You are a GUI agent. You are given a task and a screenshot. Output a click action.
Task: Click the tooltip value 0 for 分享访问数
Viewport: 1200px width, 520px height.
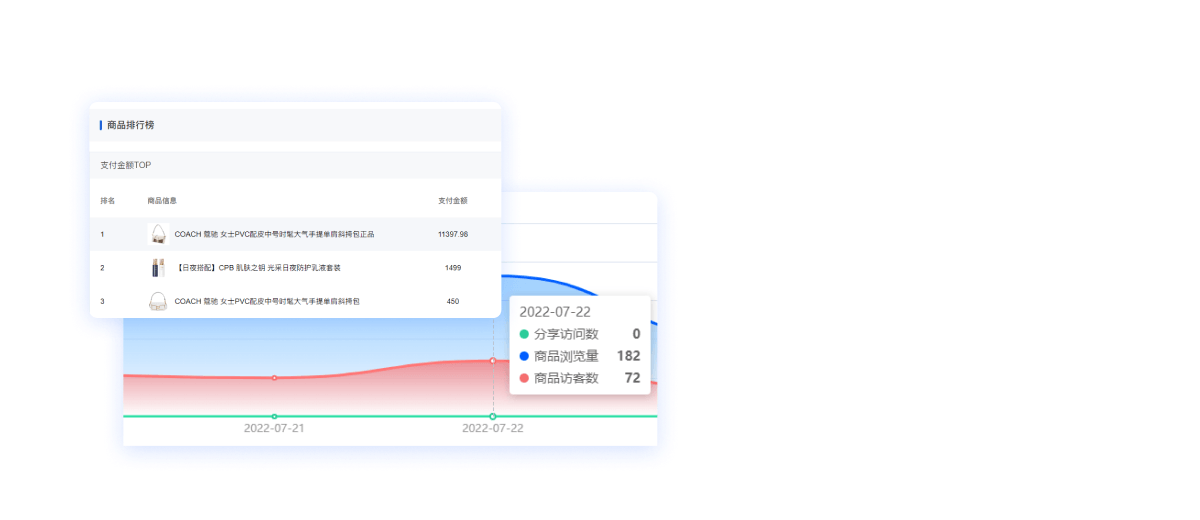point(636,334)
